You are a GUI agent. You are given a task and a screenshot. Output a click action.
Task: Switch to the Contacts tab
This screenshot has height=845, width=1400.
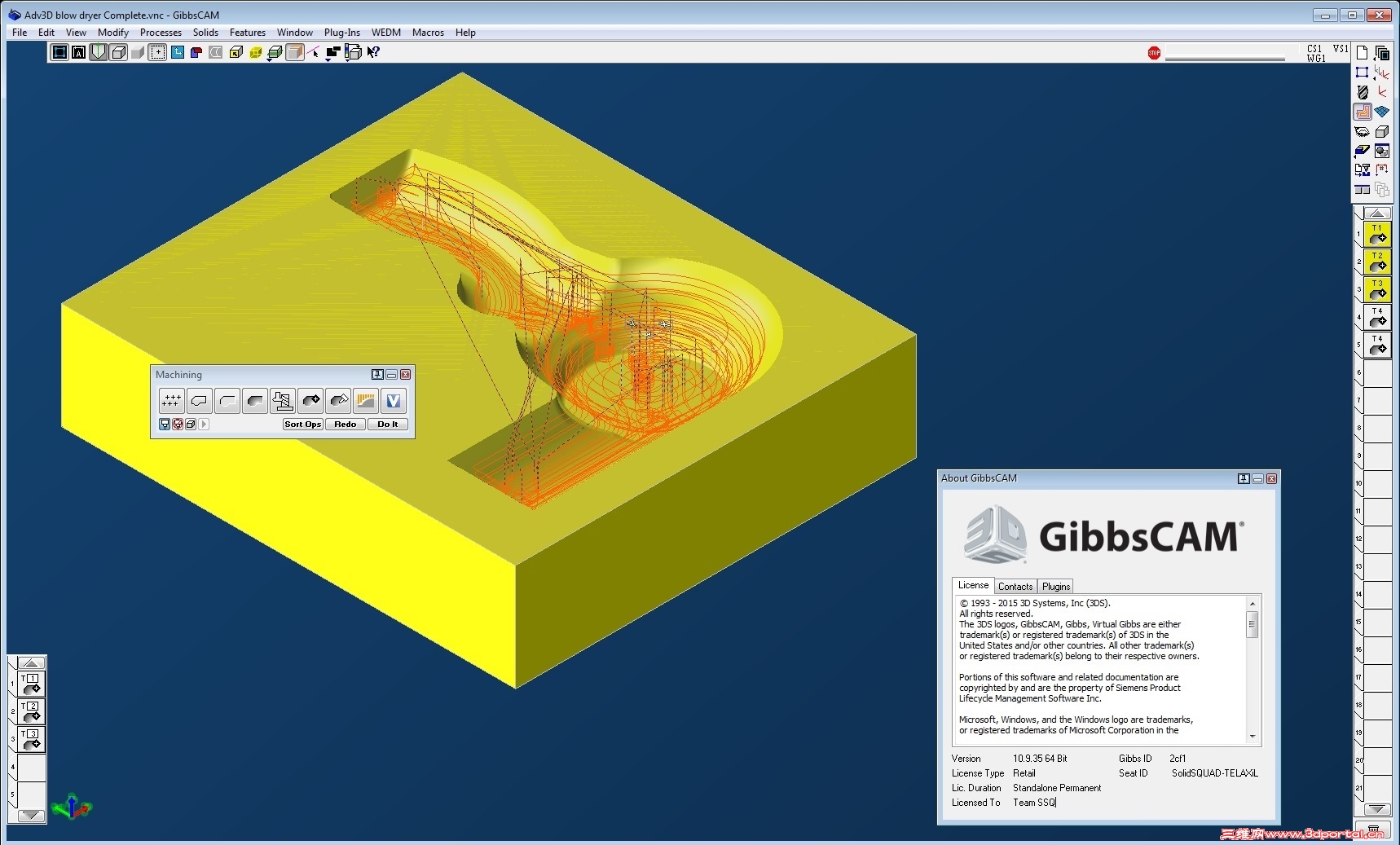point(1015,587)
